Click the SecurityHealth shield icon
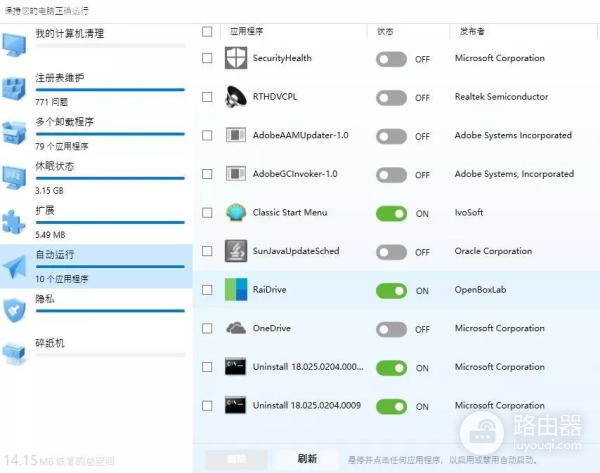 (236, 59)
